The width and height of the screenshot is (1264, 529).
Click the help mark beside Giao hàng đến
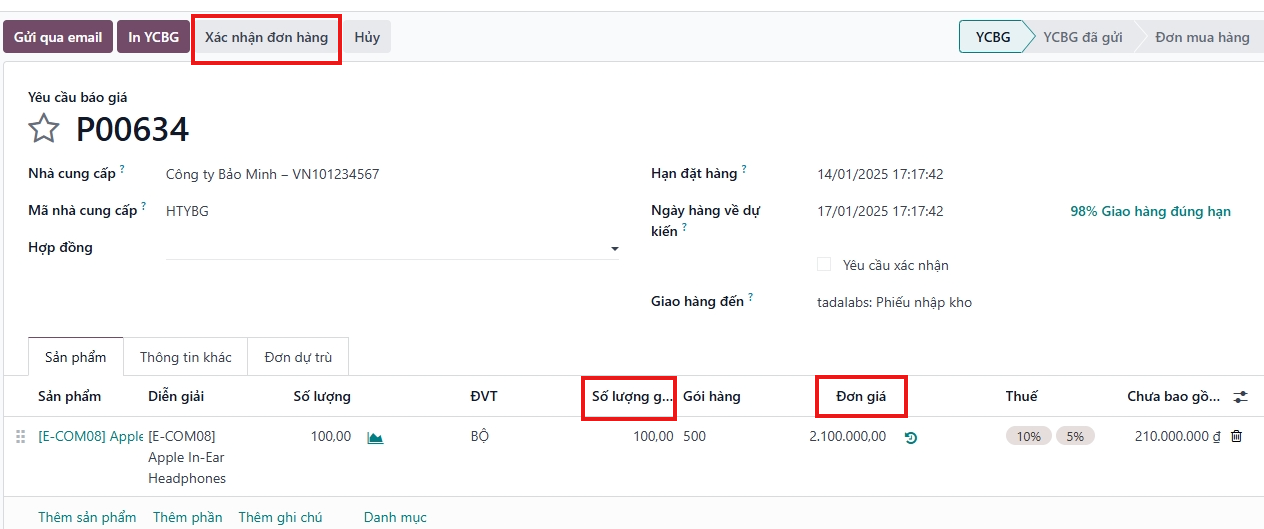(x=750, y=298)
